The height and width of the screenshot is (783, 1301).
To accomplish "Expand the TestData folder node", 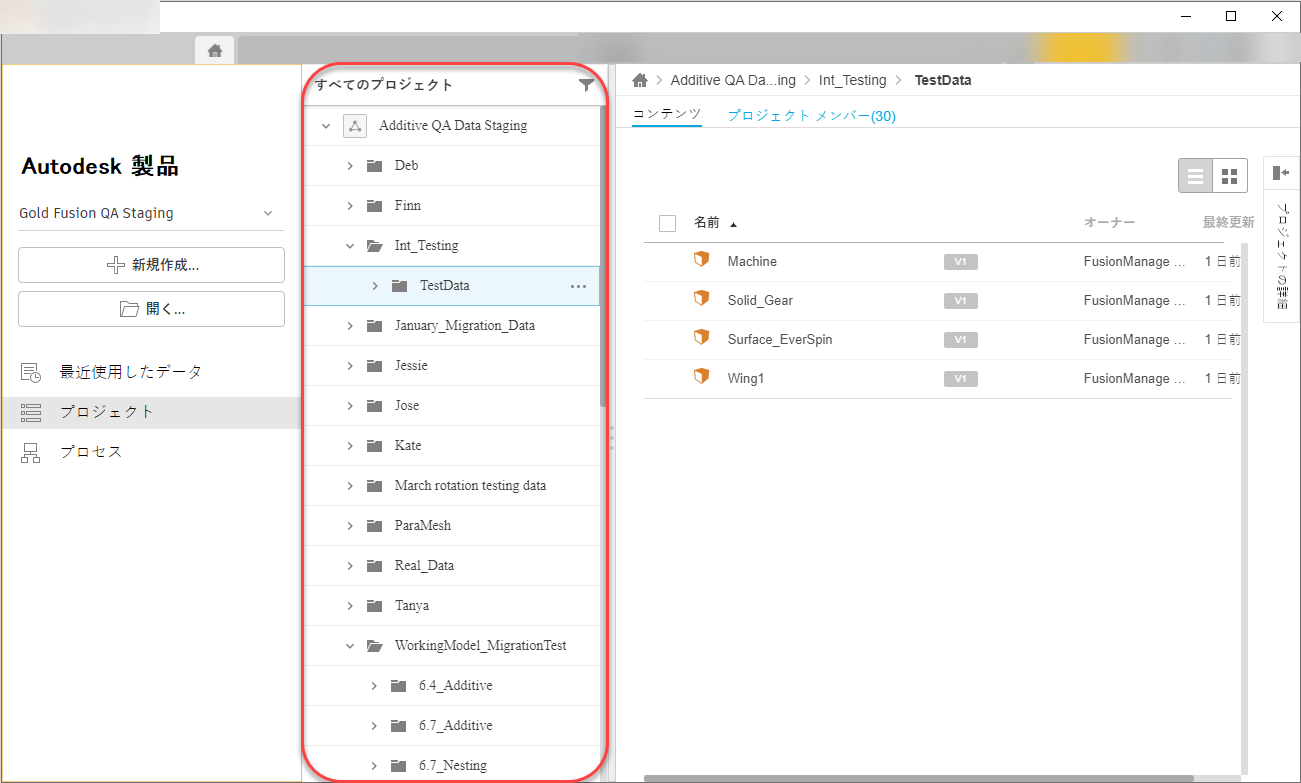I will 374,286.
